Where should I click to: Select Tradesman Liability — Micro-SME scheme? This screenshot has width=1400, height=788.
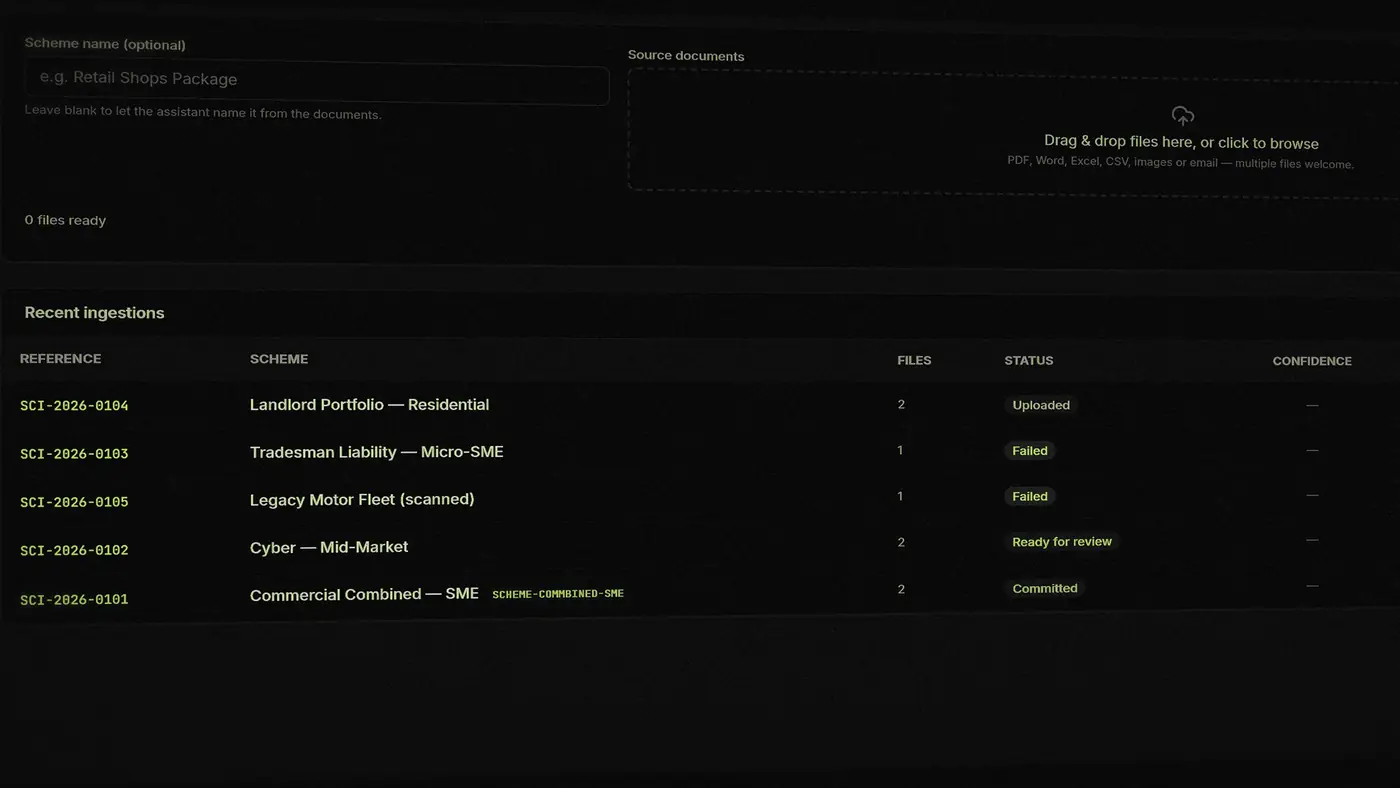pos(376,452)
